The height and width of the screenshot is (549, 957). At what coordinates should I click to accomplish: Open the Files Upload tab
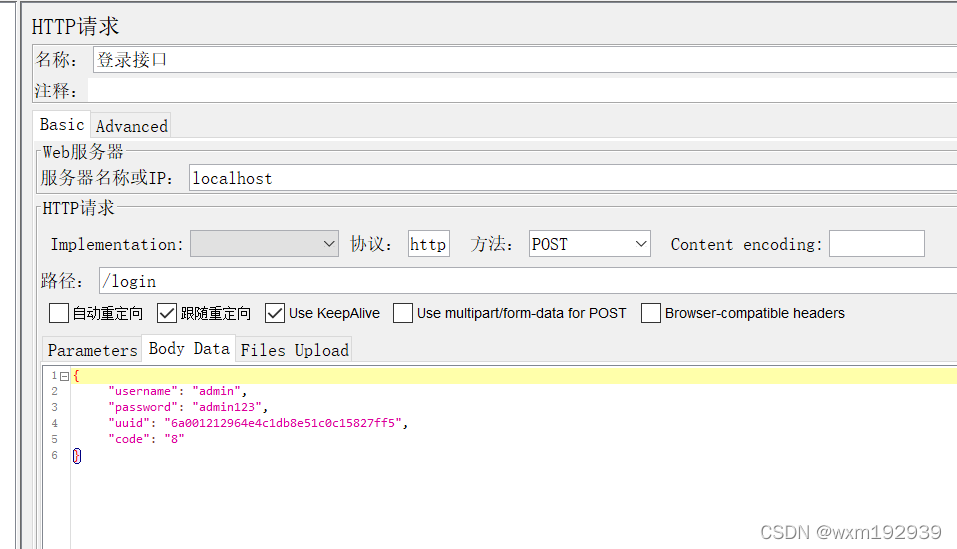tap(294, 350)
